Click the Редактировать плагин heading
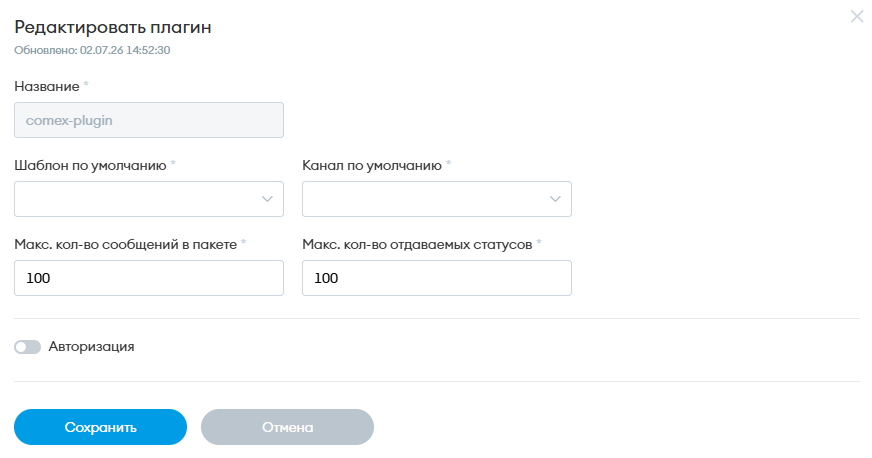Image resolution: width=872 pixels, height=458 pixels. 113,27
